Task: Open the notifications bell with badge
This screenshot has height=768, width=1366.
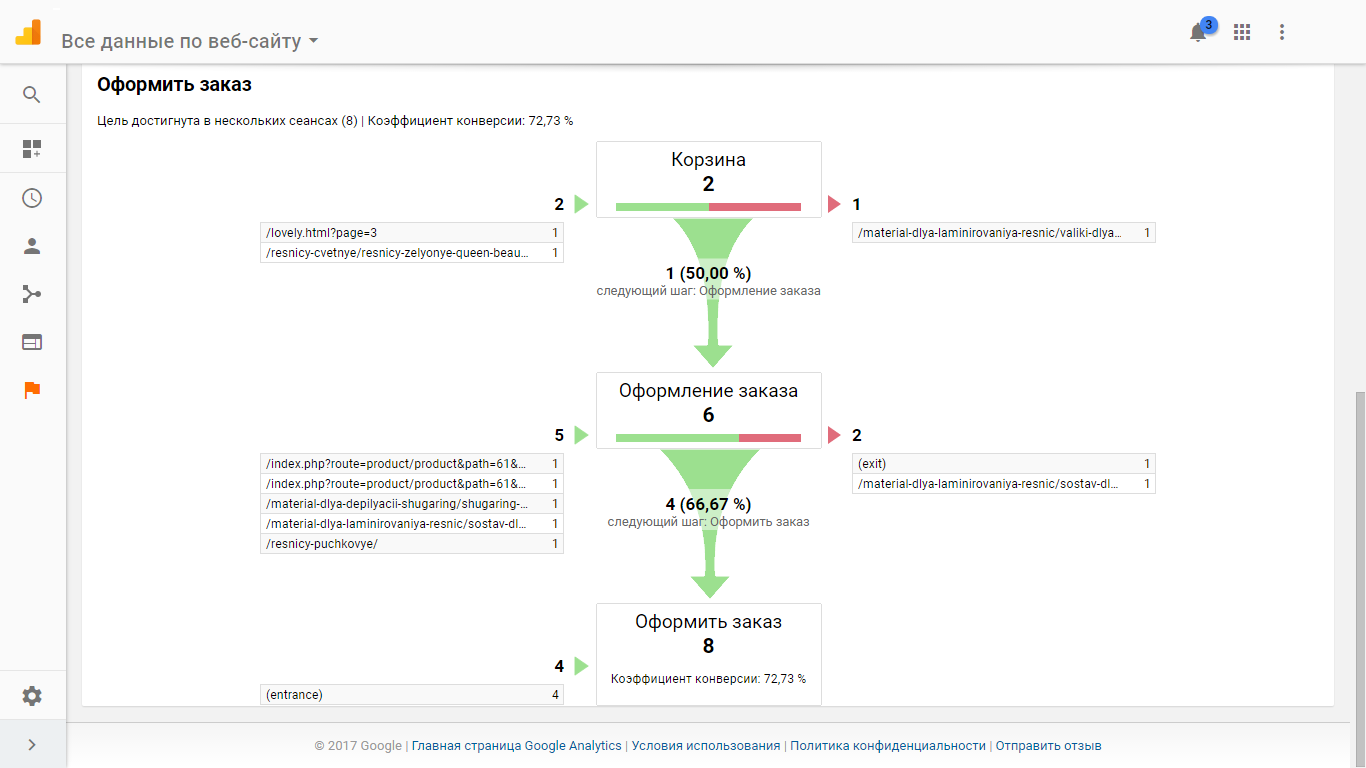Action: pyautogui.click(x=1200, y=30)
